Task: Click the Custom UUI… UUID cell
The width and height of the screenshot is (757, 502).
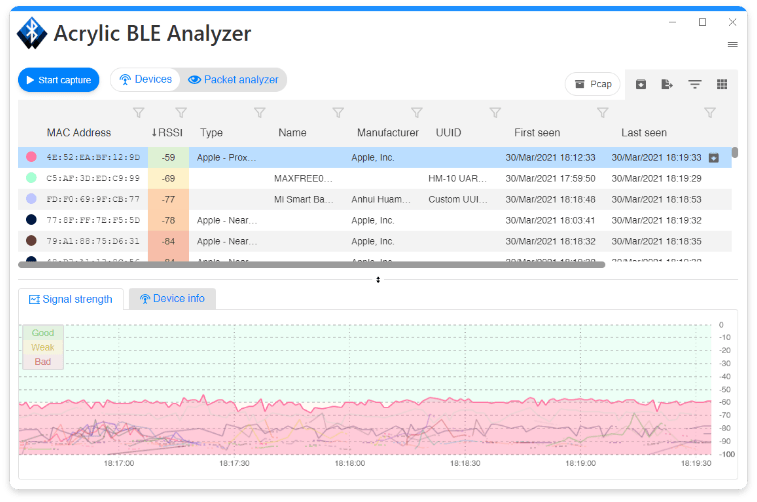Action: coord(458,199)
